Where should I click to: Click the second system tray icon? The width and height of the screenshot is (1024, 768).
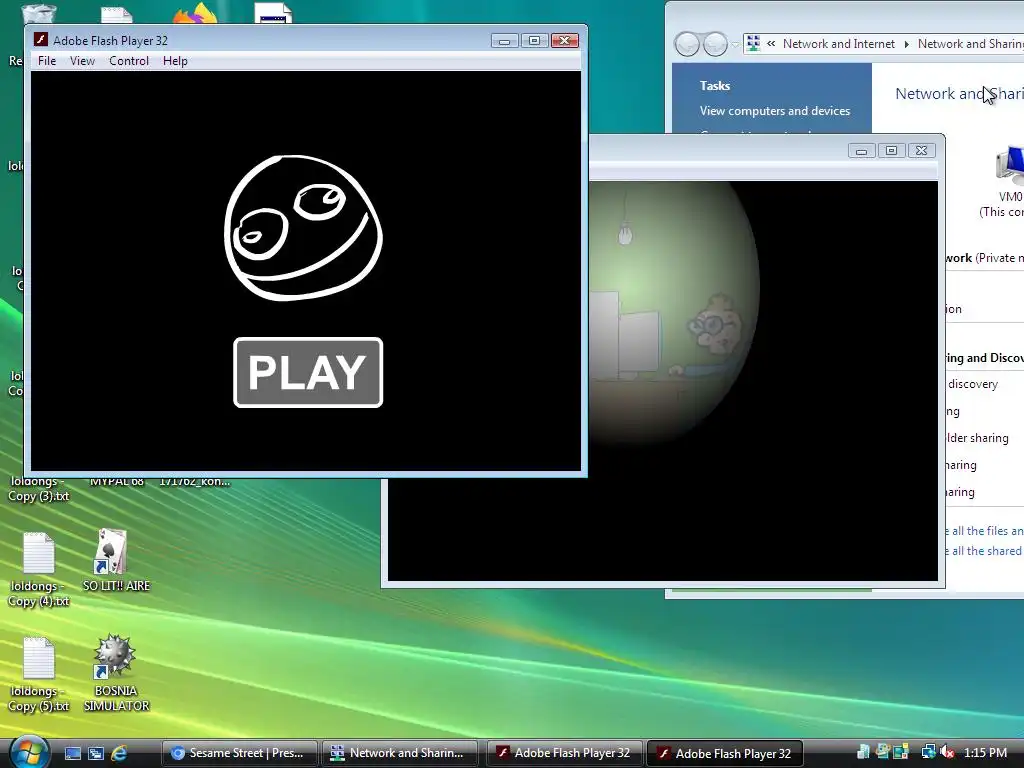[883, 752]
